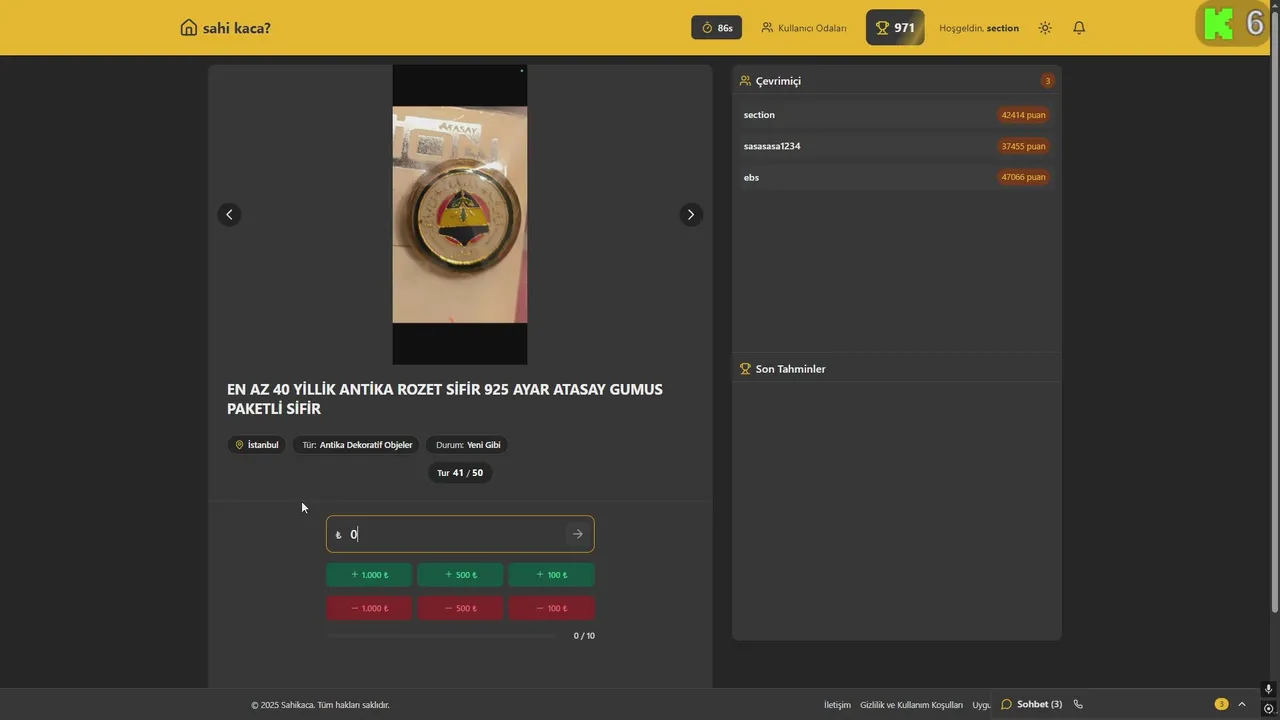
Task: Add 100 ₺ to the guess
Action: (551, 575)
